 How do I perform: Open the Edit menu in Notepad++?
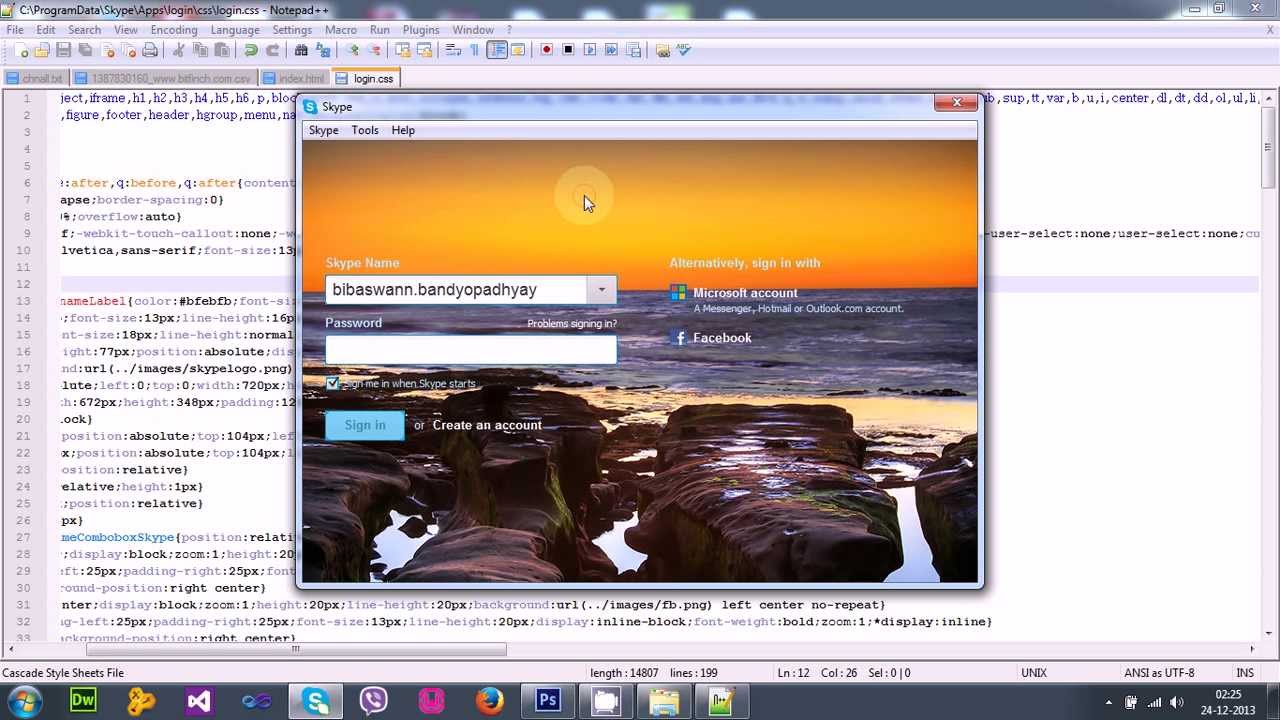[x=46, y=30]
